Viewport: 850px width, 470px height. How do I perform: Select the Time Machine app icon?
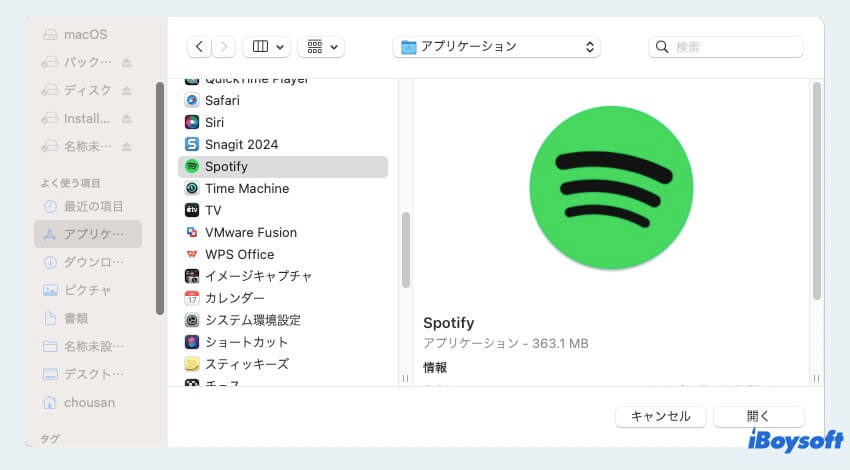click(192, 188)
